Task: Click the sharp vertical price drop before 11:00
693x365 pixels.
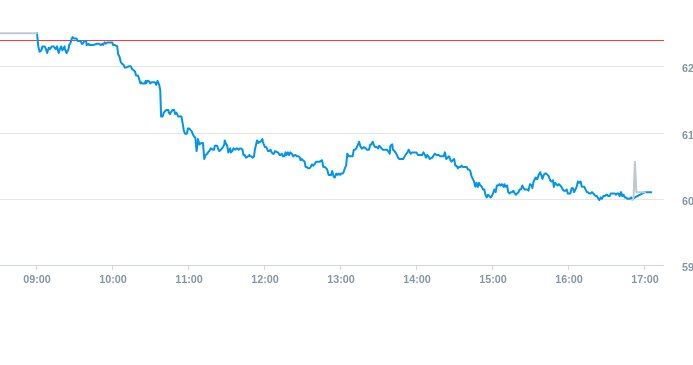Action: tap(160, 99)
